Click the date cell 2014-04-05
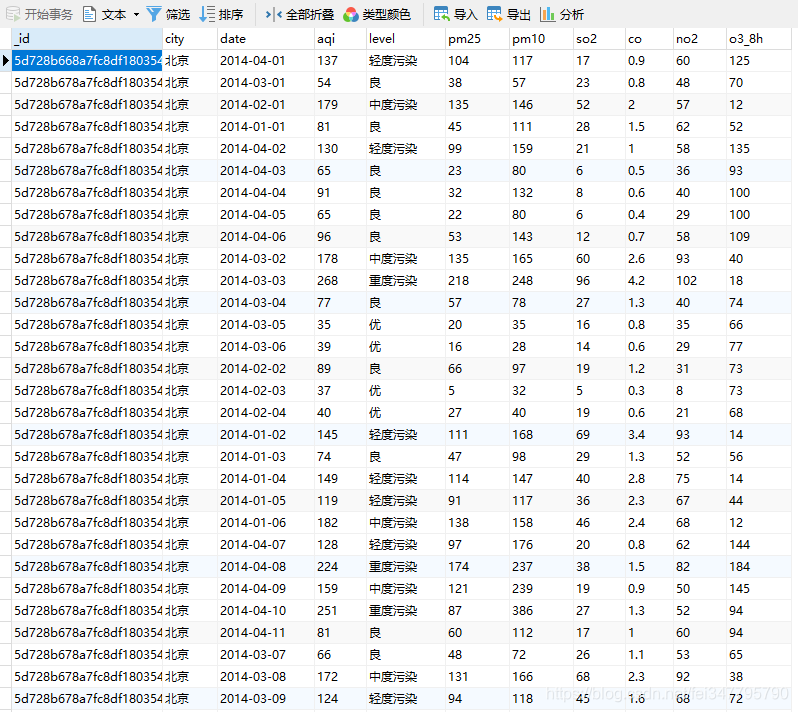The image size is (798, 712). pos(266,215)
